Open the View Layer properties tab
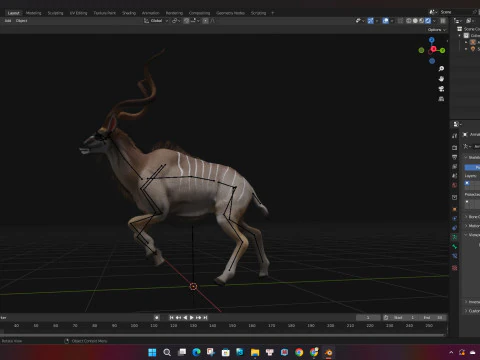Image resolution: width=480 pixels, height=360 pixels. (455, 166)
